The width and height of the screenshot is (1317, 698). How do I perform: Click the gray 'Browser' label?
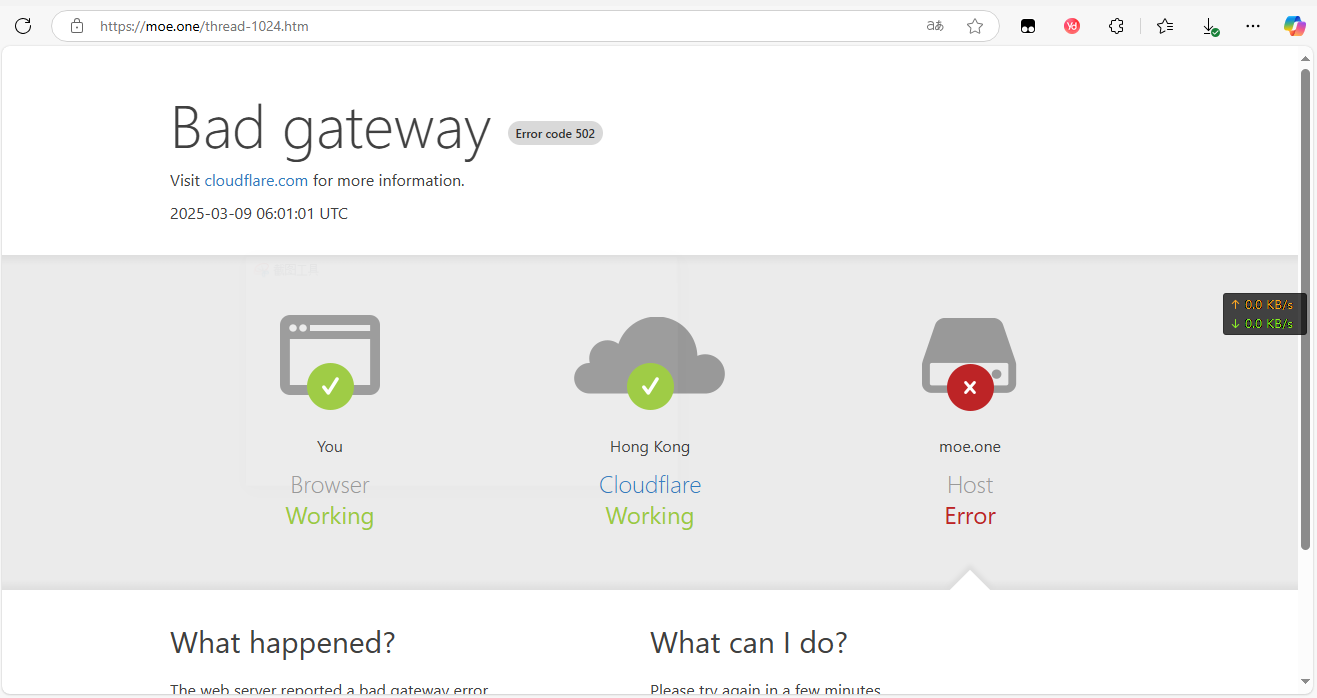point(330,485)
